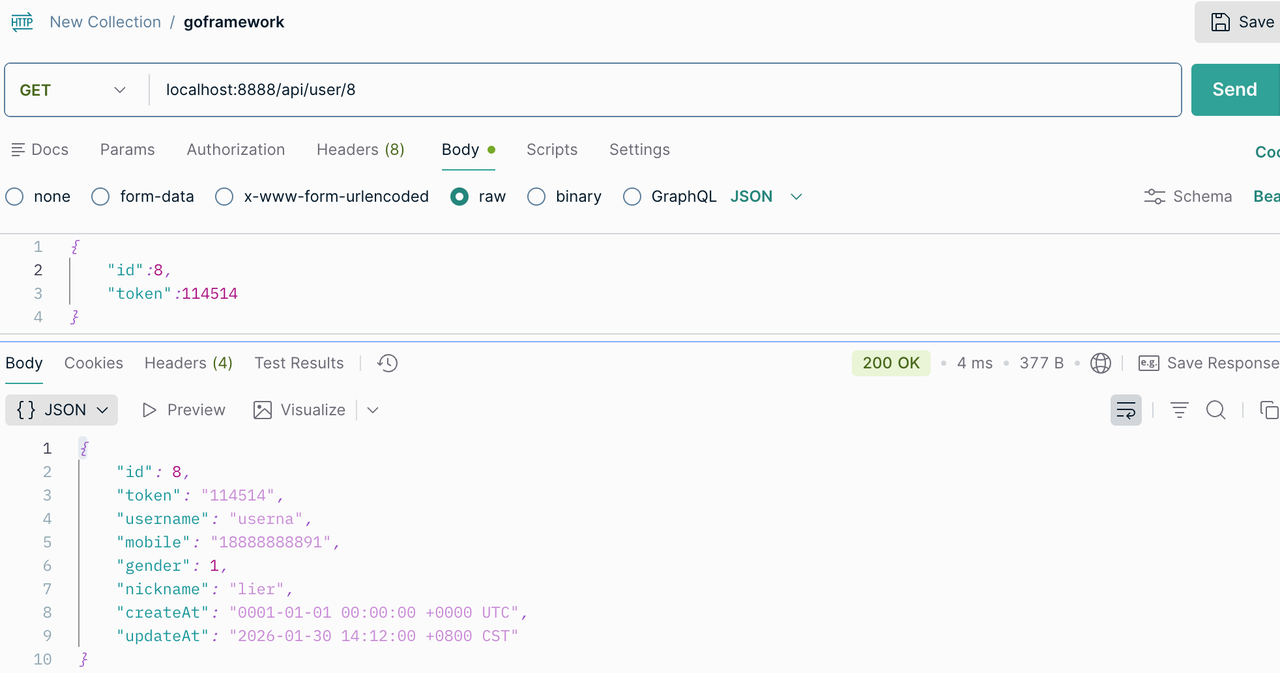
Task: Send the request
Action: [x=1235, y=90]
